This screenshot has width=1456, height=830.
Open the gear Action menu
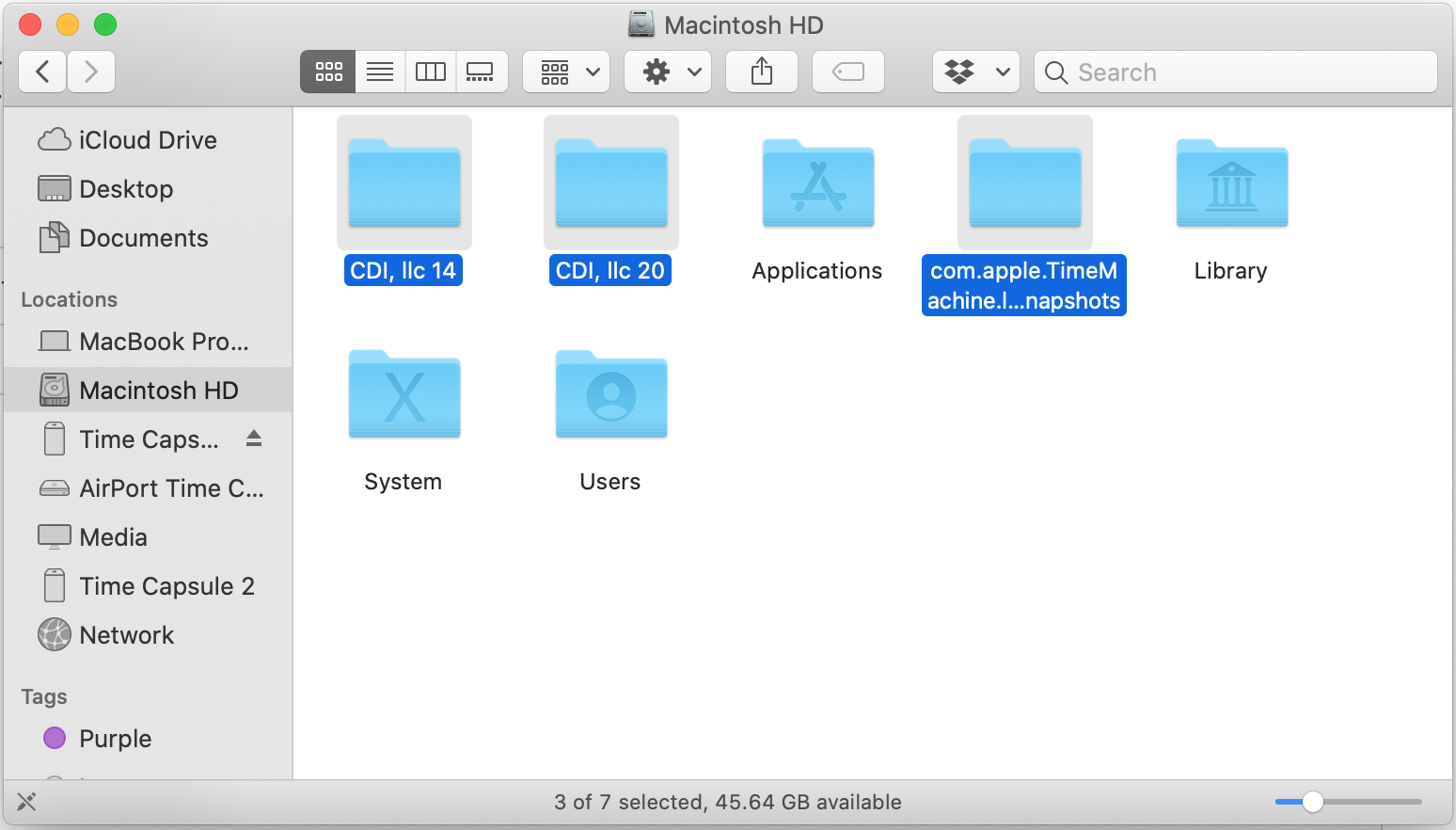[x=668, y=72]
